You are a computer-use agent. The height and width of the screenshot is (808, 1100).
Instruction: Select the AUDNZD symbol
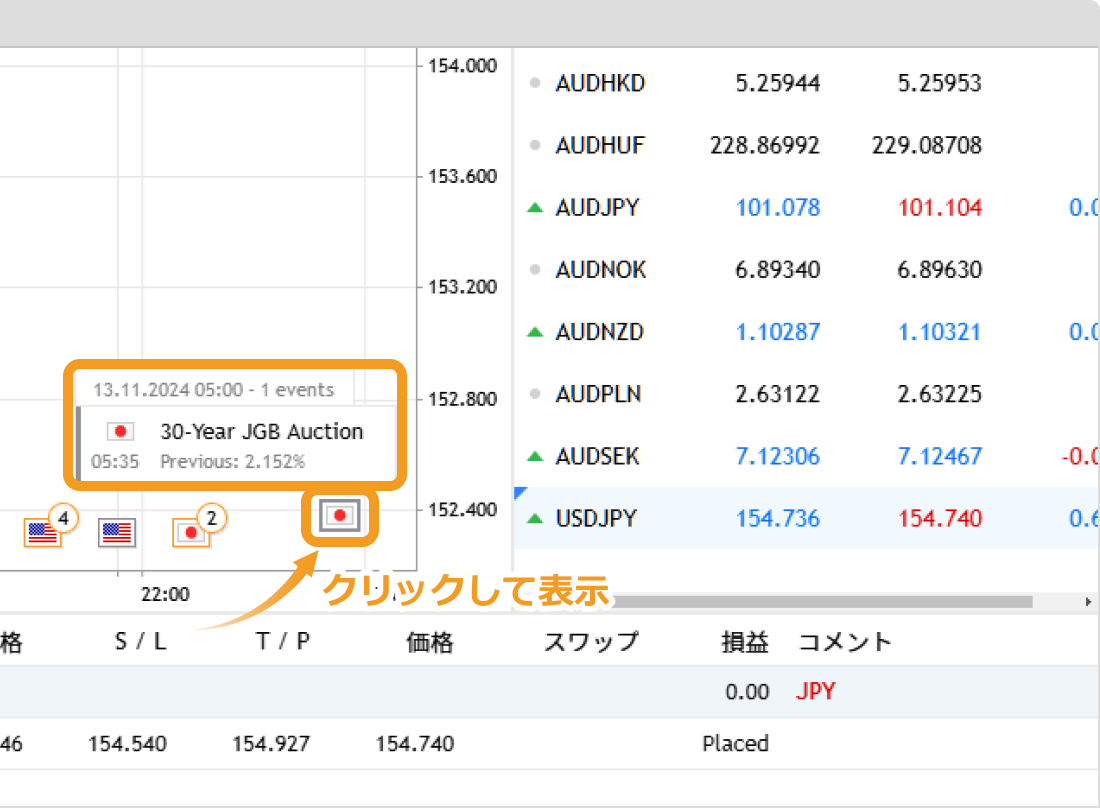[599, 332]
